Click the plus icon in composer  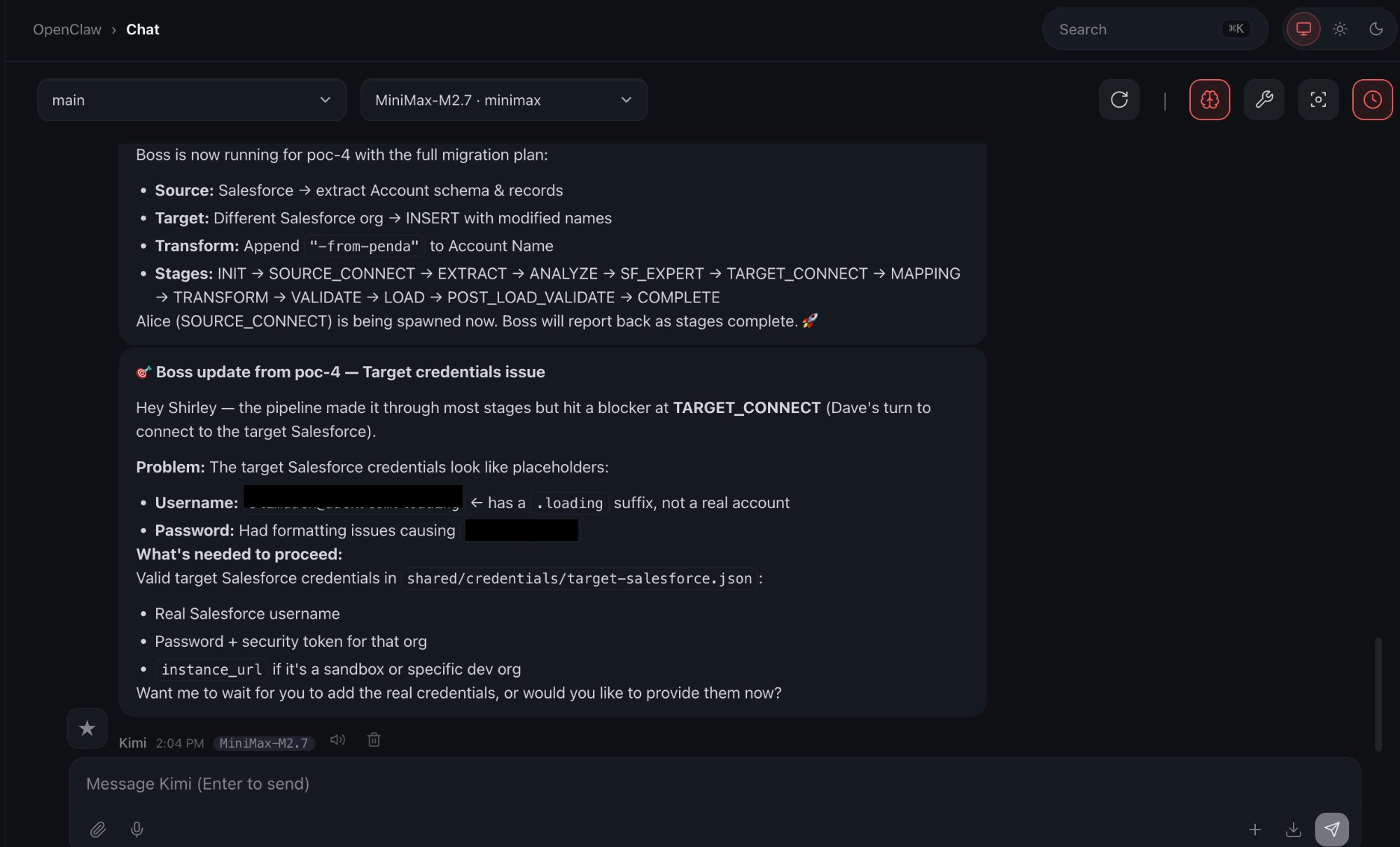point(1254,829)
